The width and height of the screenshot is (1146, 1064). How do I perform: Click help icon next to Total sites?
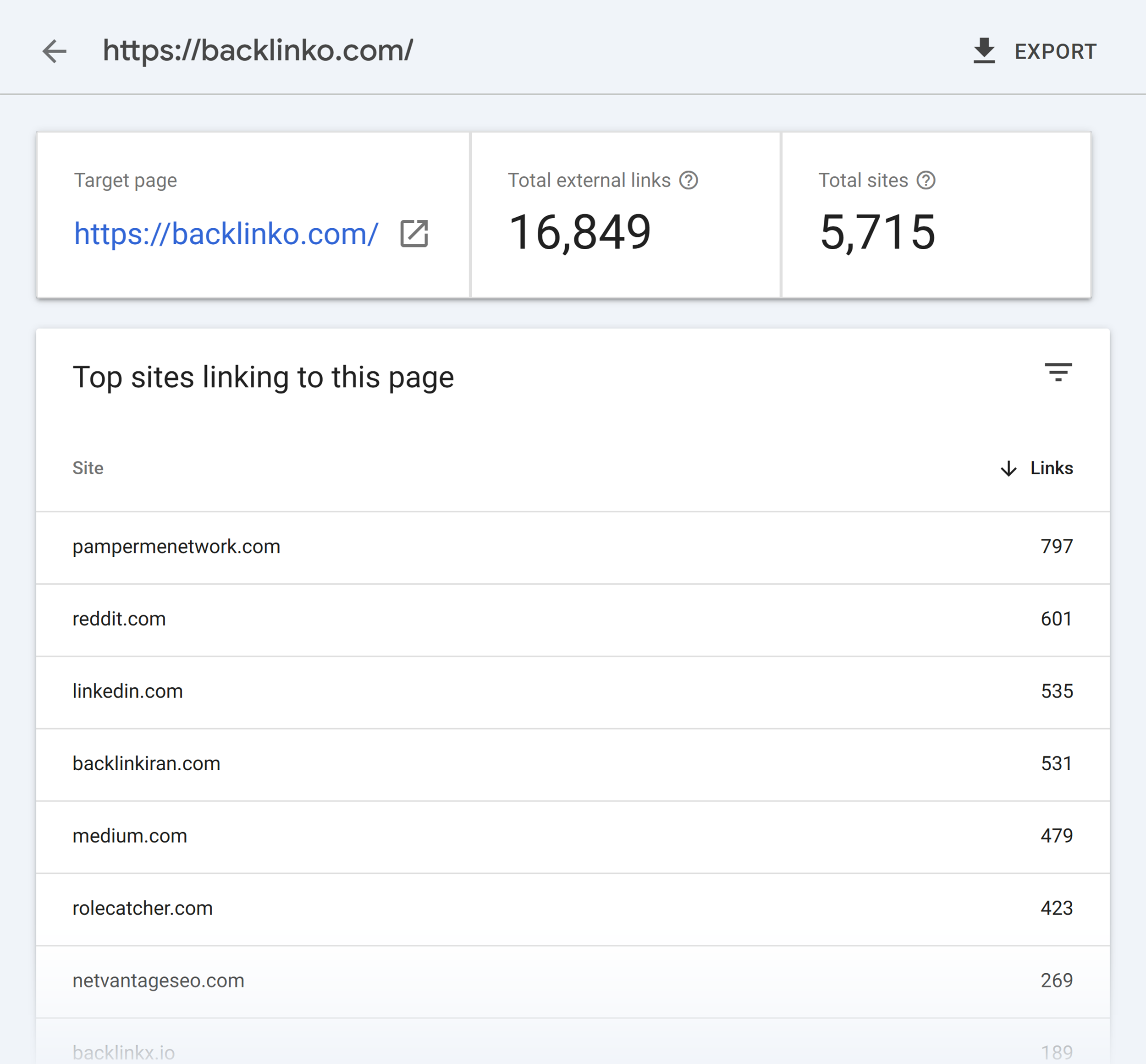[926, 180]
